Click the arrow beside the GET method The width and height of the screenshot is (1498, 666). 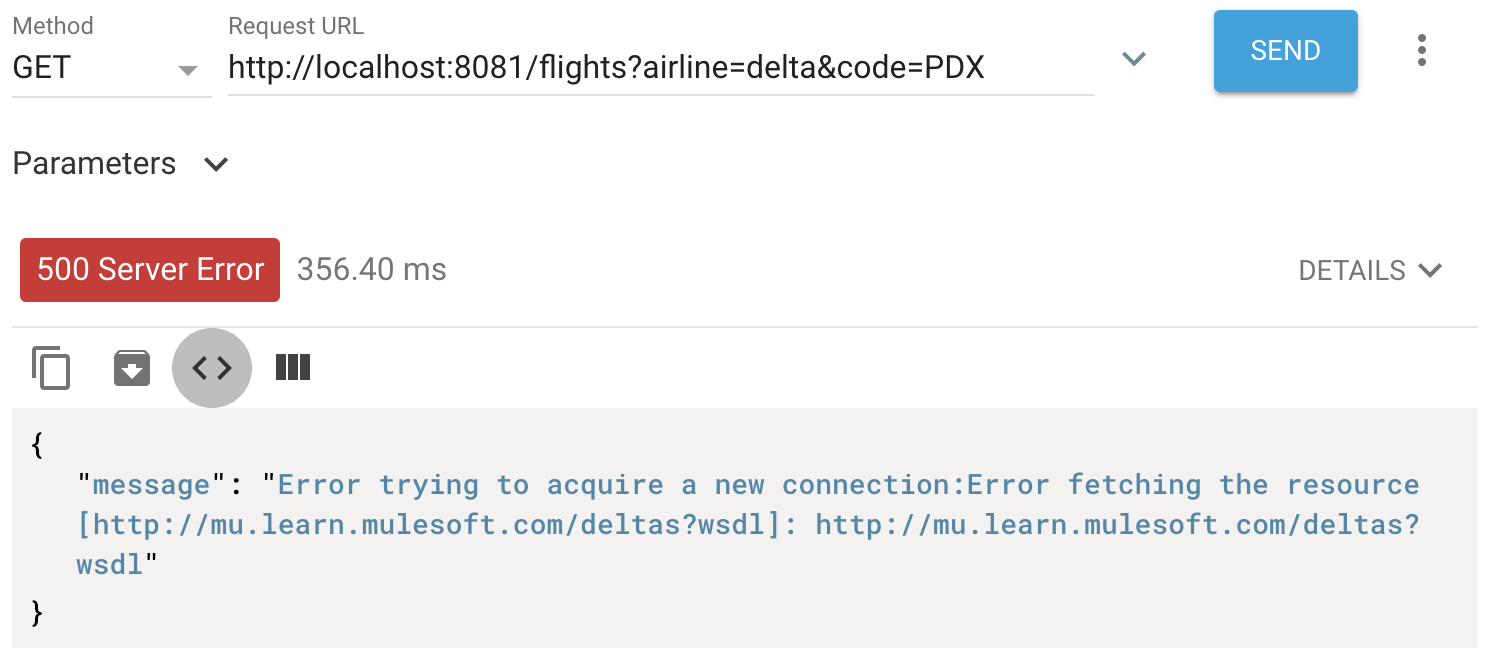(x=187, y=71)
